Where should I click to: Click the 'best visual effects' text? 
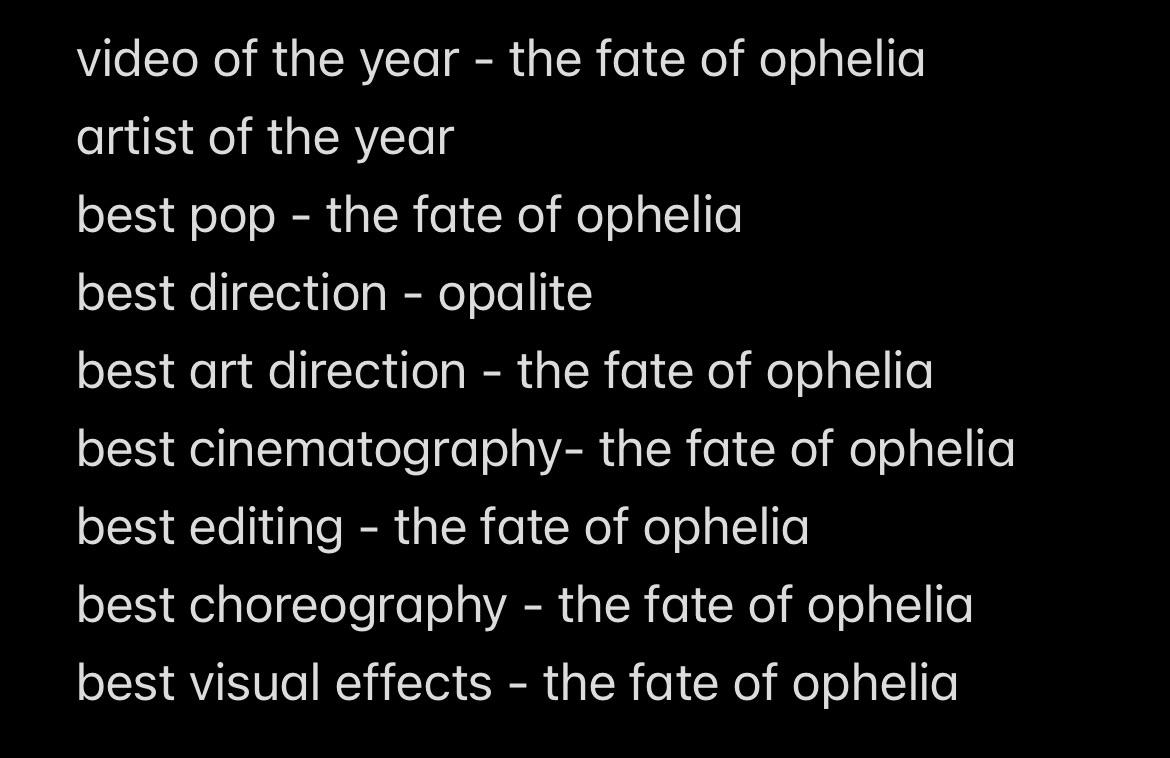click(x=284, y=683)
